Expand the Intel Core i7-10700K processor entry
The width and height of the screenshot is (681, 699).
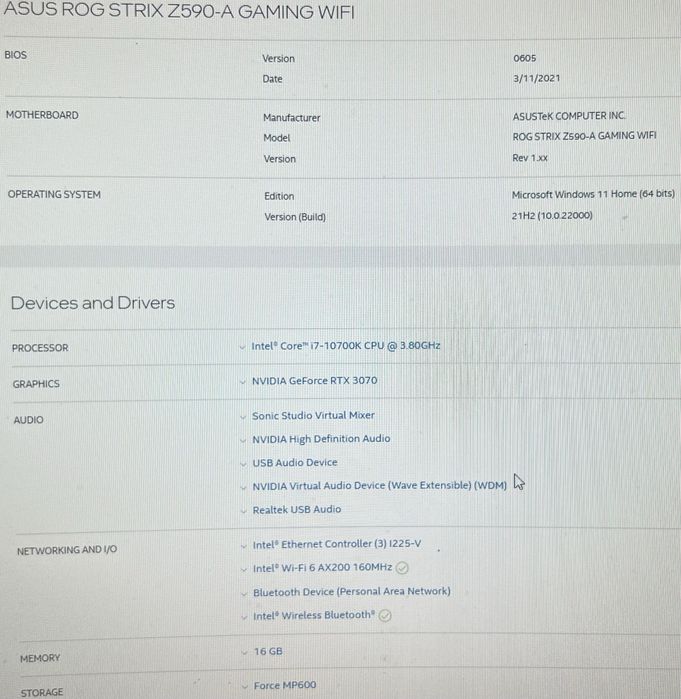click(242, 347)
